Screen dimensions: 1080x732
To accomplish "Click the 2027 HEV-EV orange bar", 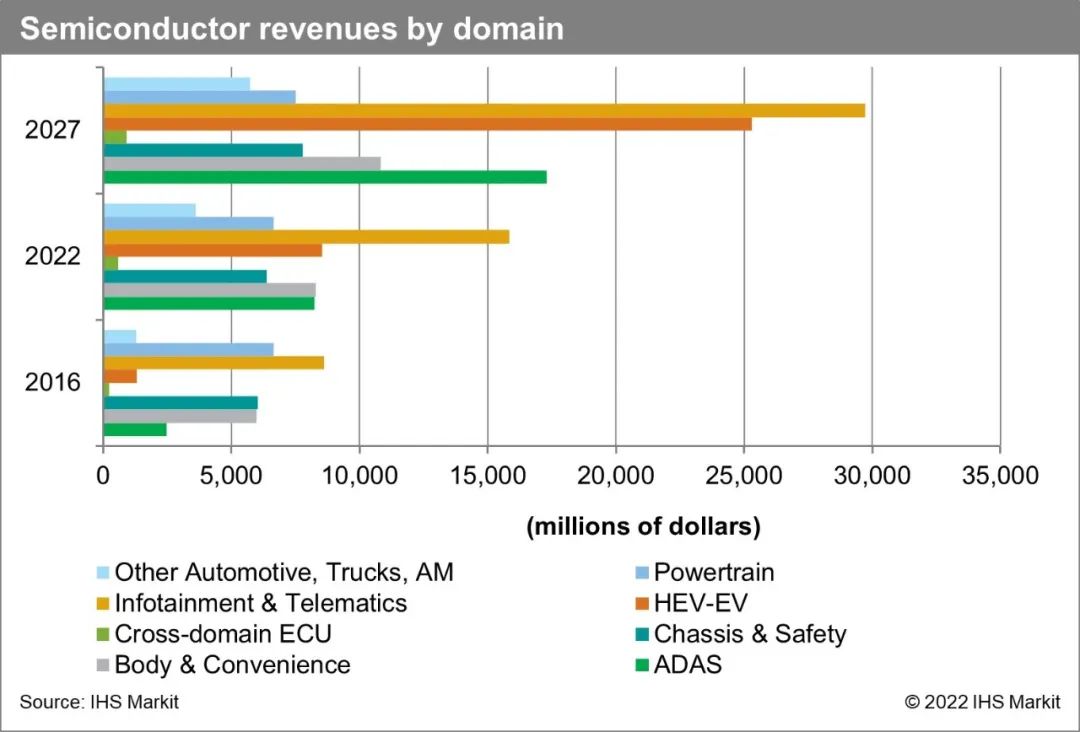I will tap(428, 124).
